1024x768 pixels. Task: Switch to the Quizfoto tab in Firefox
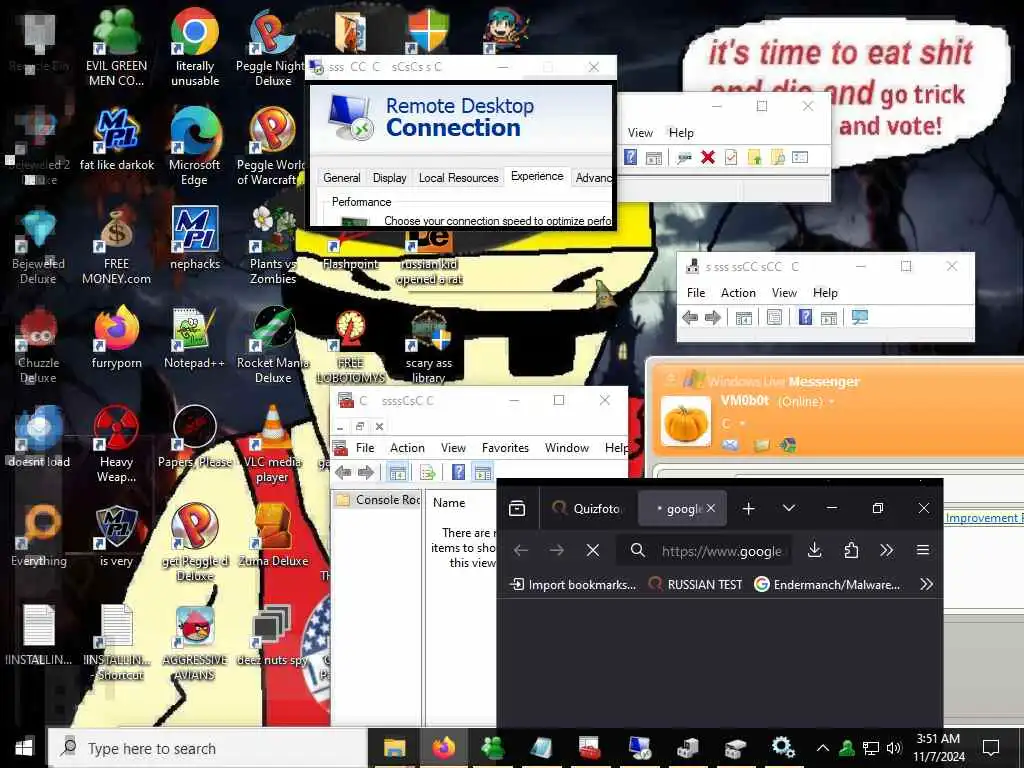click(x=586, y=509)
